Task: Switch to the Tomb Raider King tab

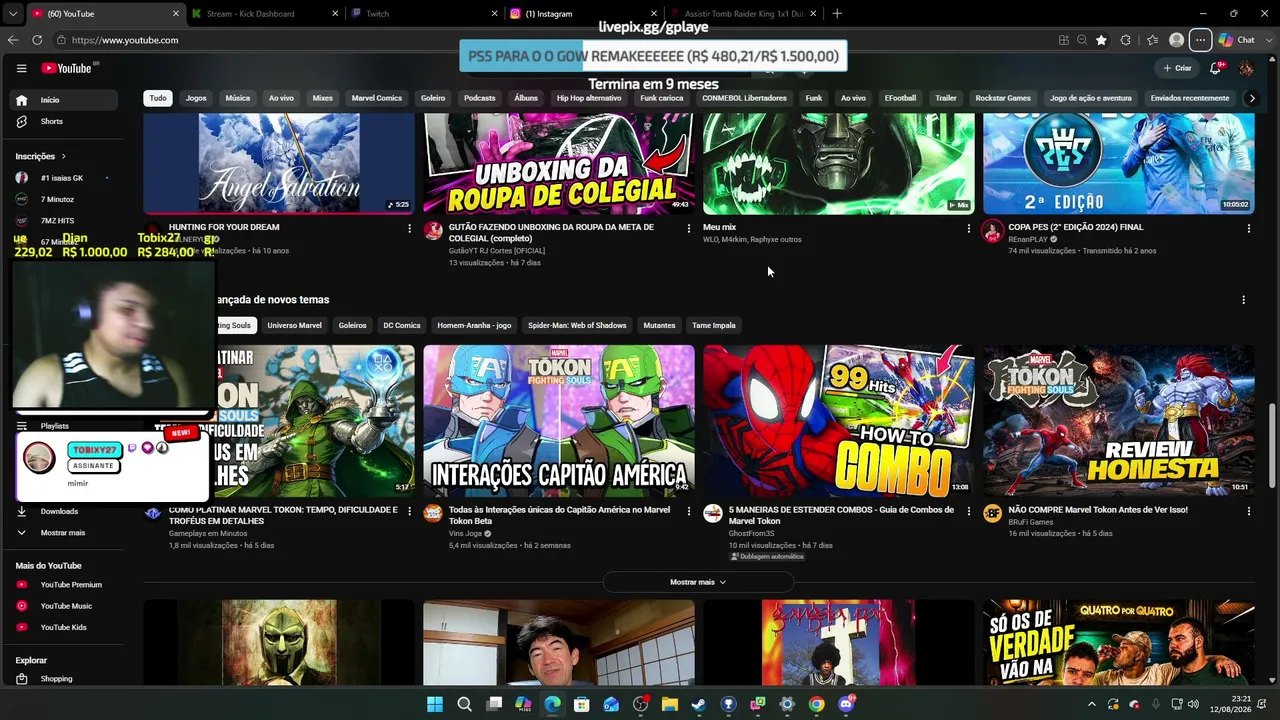Action: click(x=743, y=14)
